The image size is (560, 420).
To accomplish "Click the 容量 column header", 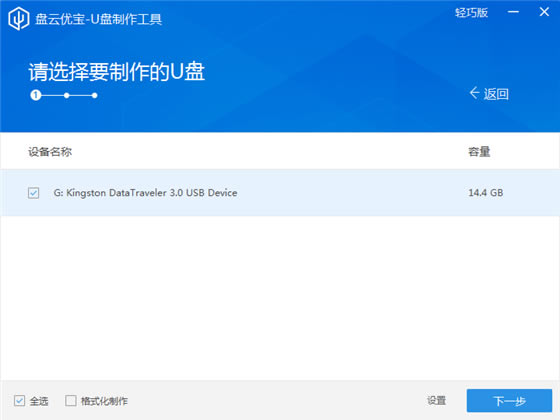I will [479, 152].
